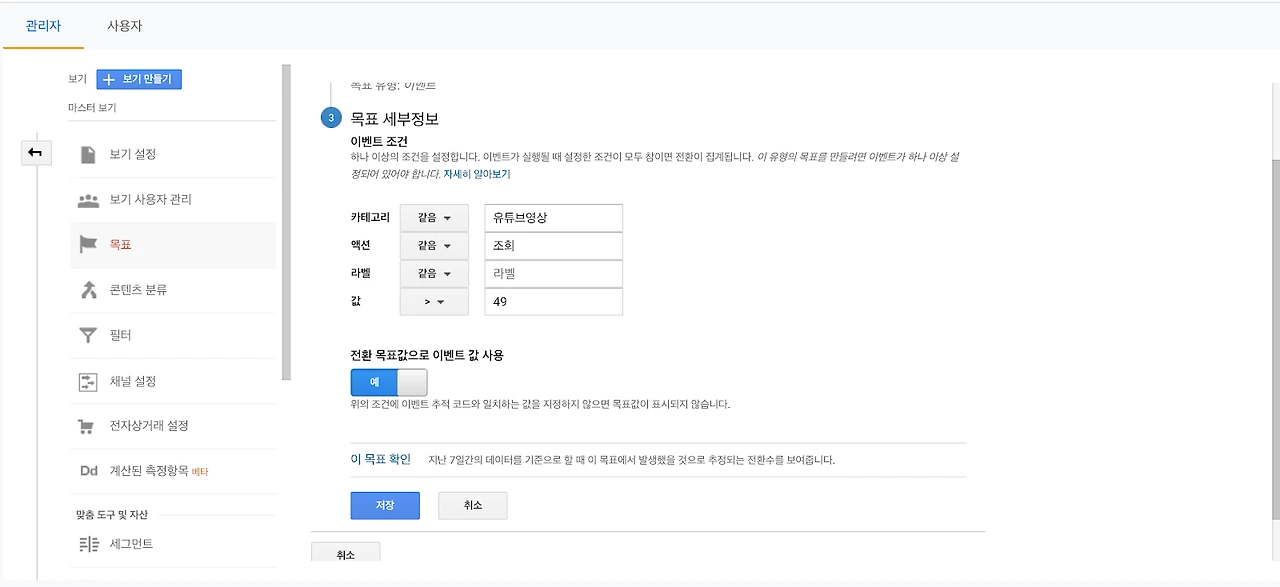Image resolution: width=1280 pixels, height=587 pixels.
Task: Open 채널 설정 icon
Action: point(89,381)
